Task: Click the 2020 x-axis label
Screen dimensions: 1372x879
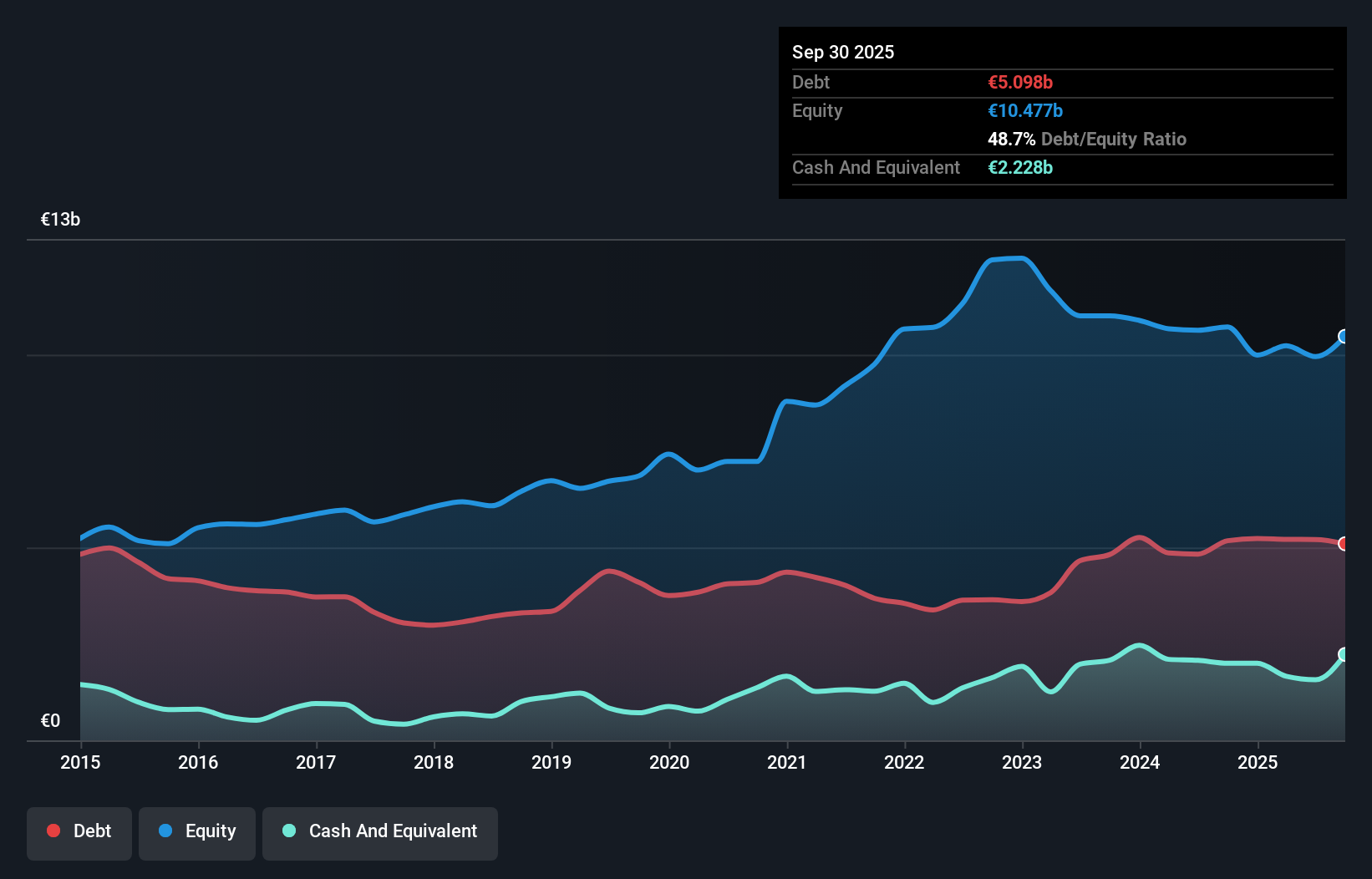Action: coord(669,762)
